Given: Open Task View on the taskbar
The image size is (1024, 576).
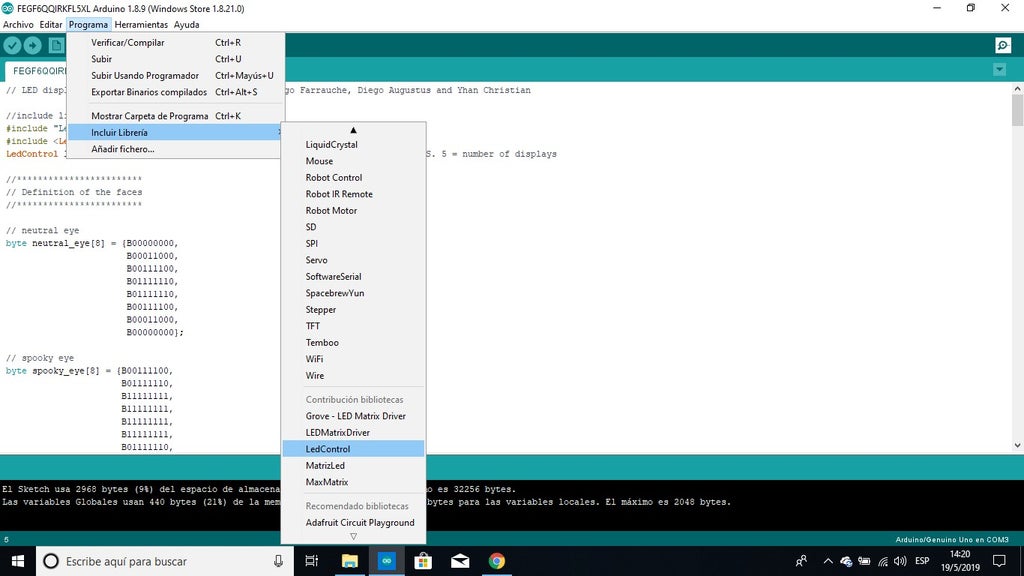Looking at the screenshot, I should pos(312,561).
